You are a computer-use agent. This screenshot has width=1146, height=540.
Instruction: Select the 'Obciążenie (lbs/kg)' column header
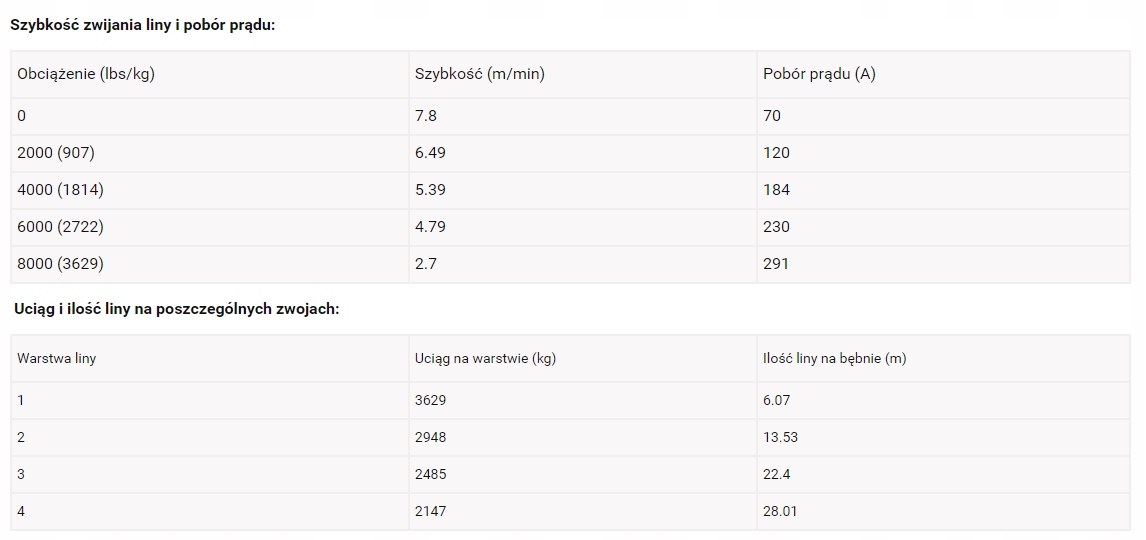[x=86, y=74]
